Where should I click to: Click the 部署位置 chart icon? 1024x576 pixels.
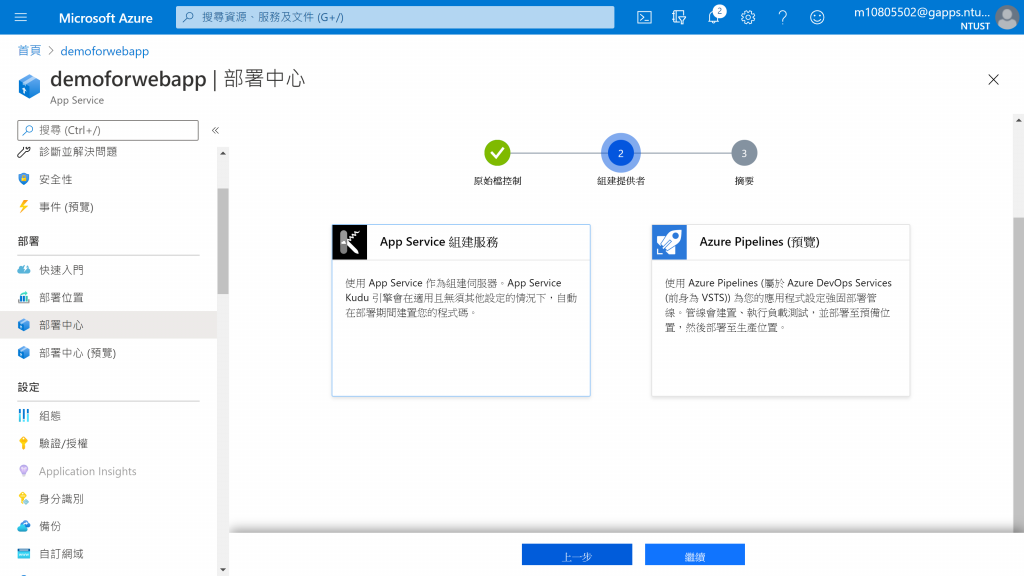click(x=24, y=297)
